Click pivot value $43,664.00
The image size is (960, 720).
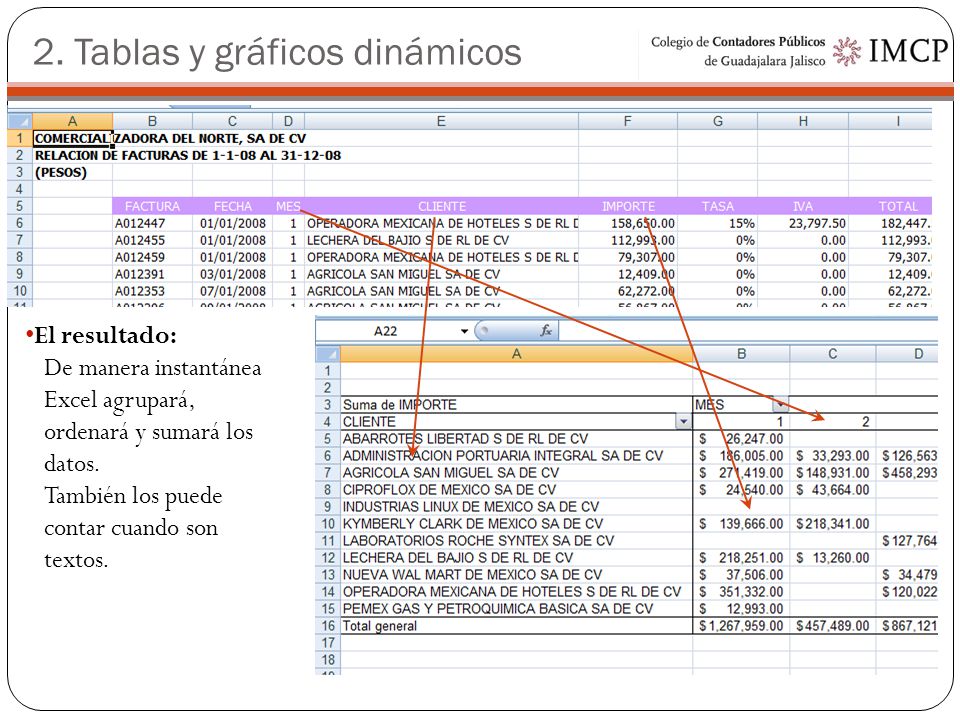(x=833, y=490)
